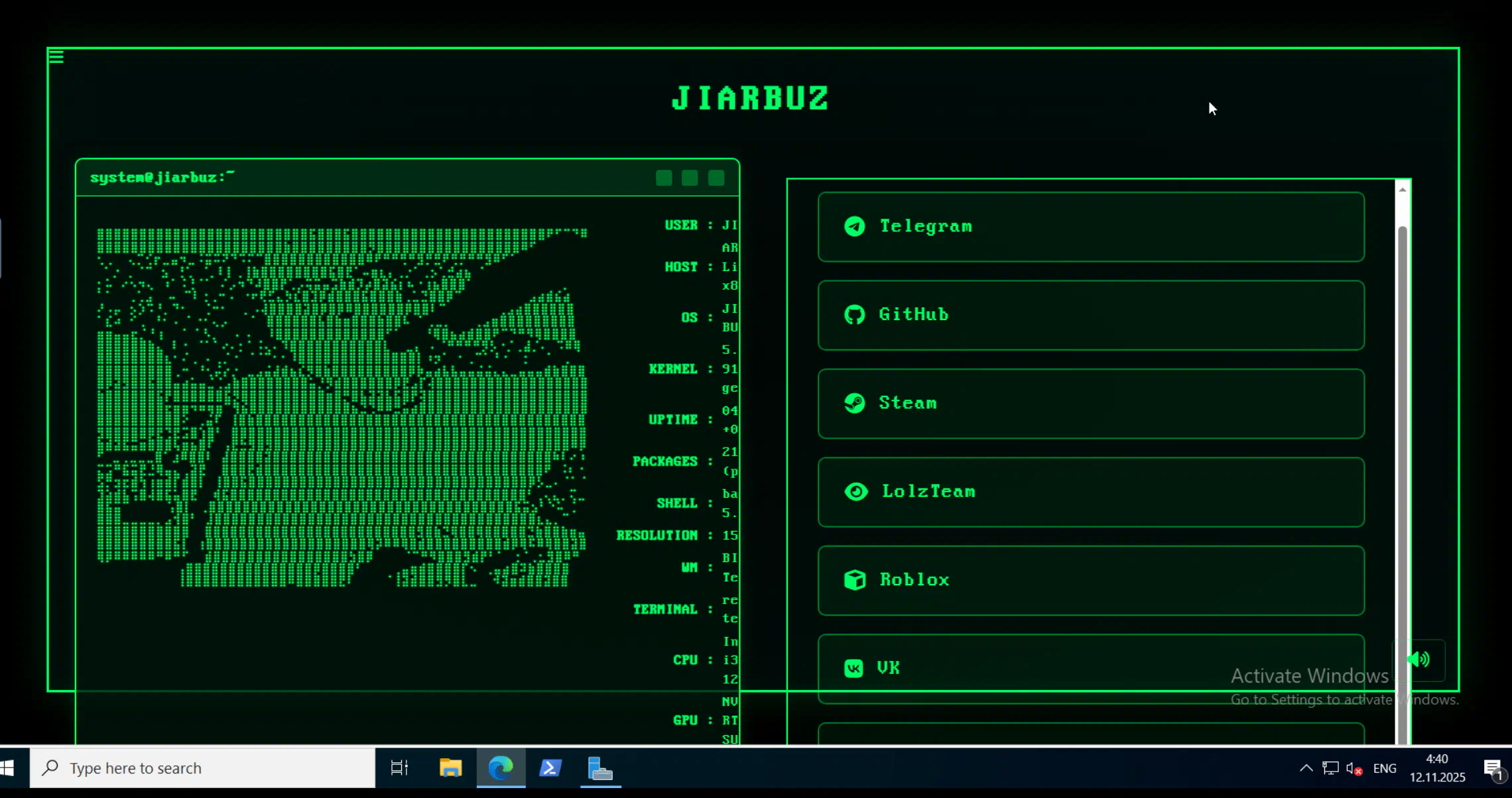This screenshot has width=1512, height=798.
Task: Open the Steam profile link
Action: click(1091, 404)
